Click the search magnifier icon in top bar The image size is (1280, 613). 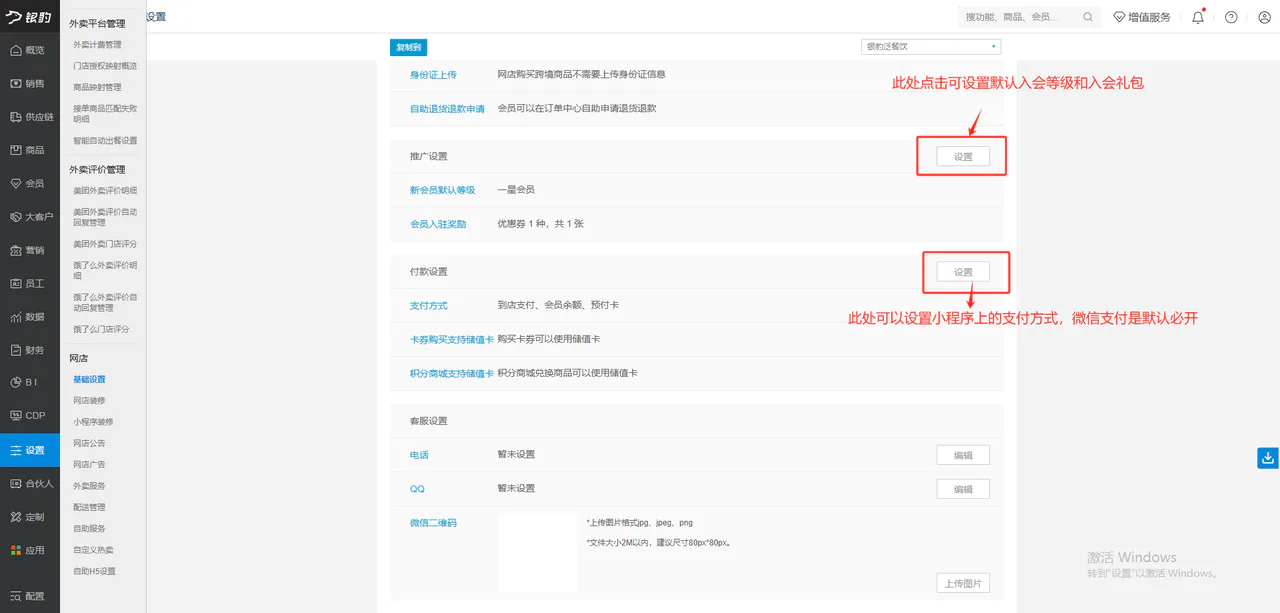1088,17
